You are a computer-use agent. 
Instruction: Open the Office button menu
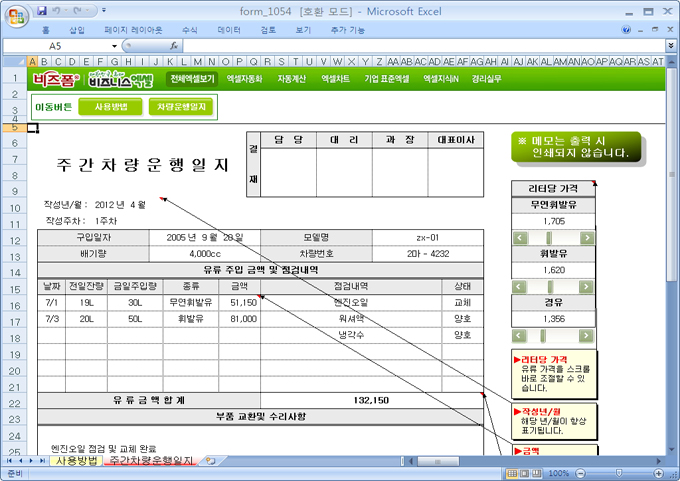point(16,16)
